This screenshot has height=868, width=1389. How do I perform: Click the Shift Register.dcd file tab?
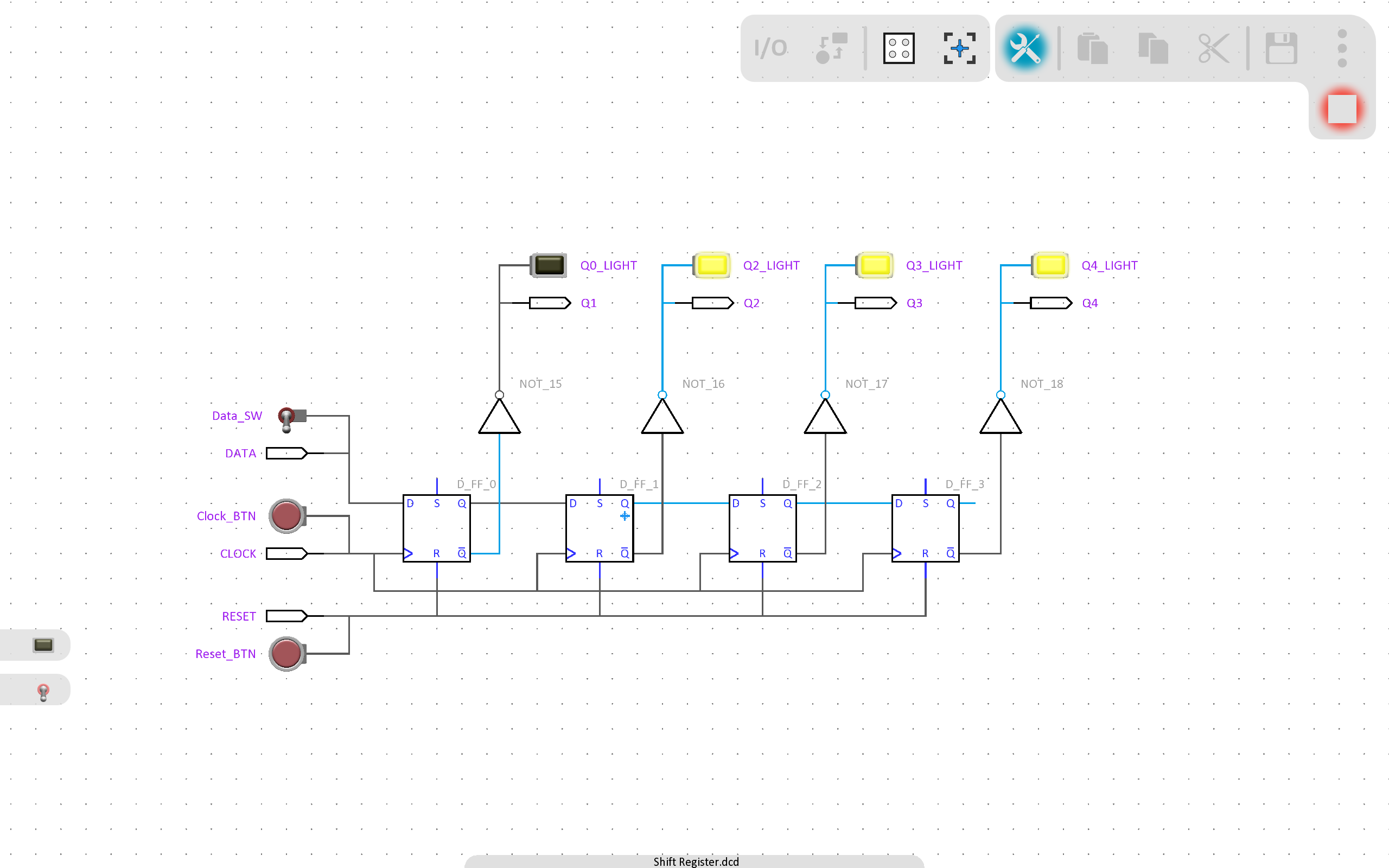click(696, 861)
